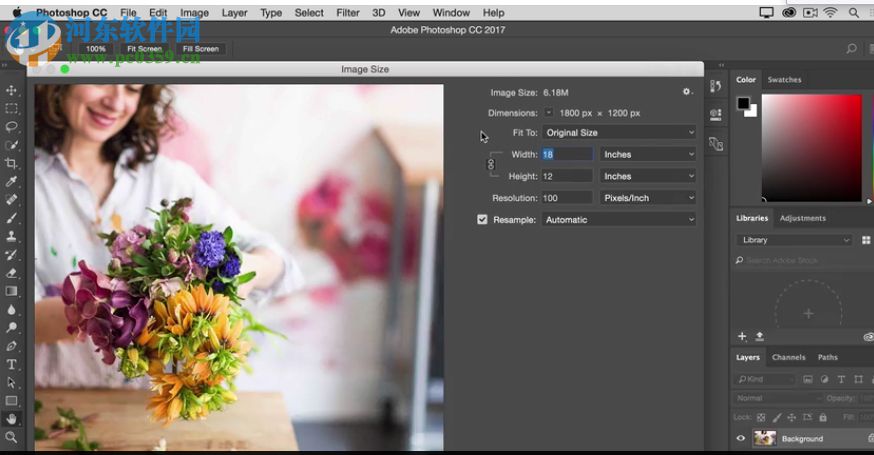
Task: Select the History Brush tool
Action: [11, 254]
